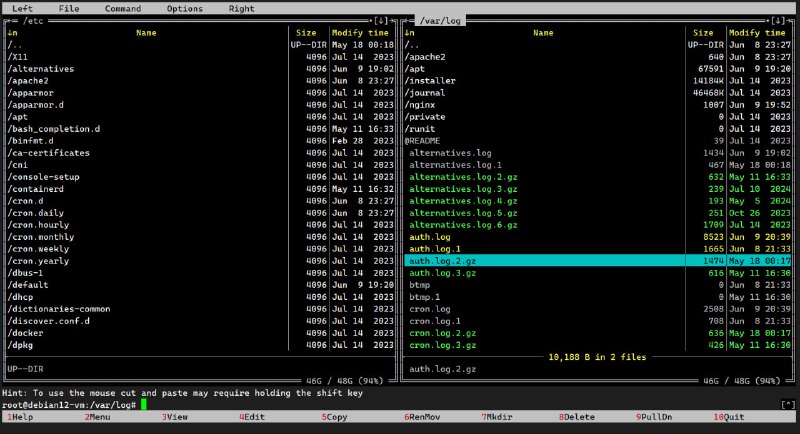800x434 pixels.
Task: Select /installer directory in right panel
Action: pyautogui.click(x=544, y=81)
